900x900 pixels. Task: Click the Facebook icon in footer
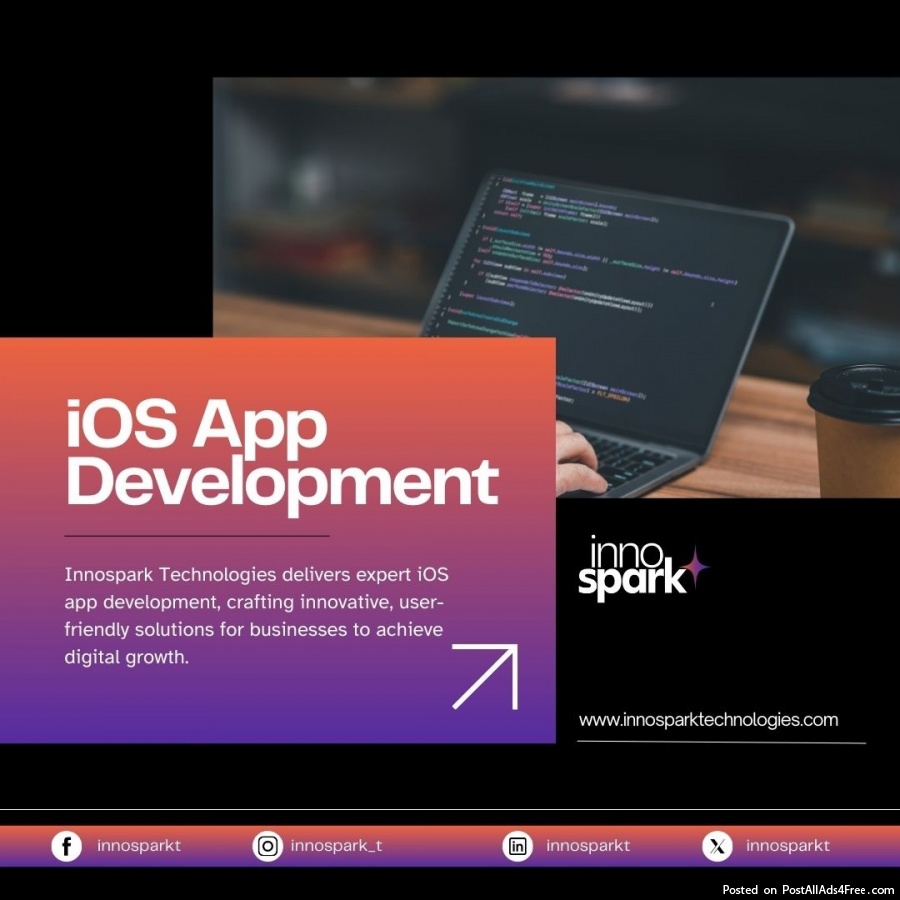pos(66,846)
